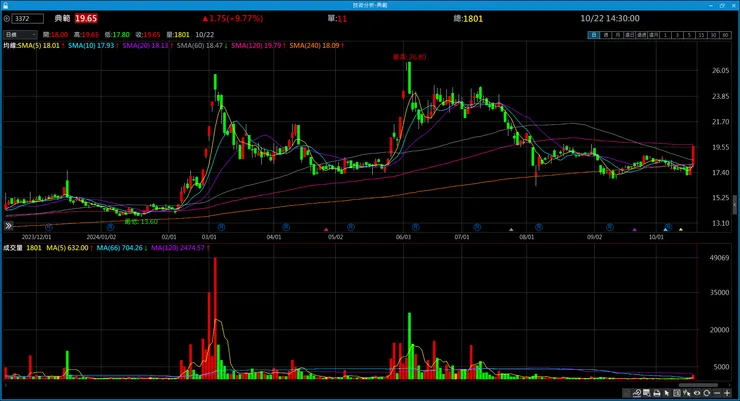Click the stock code 3372 input field

click(28, 19)
